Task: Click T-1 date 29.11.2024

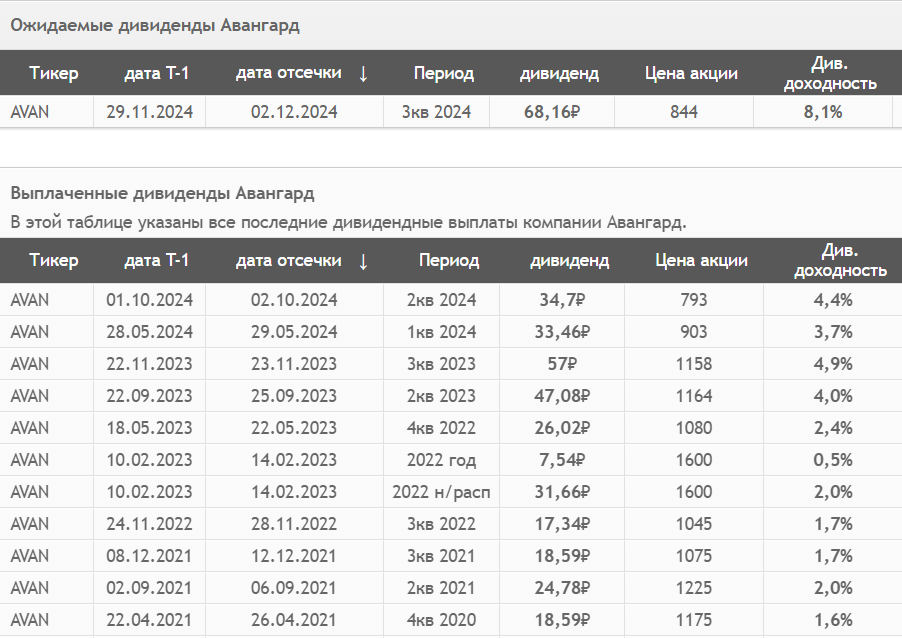Action: tap(150, 112)
